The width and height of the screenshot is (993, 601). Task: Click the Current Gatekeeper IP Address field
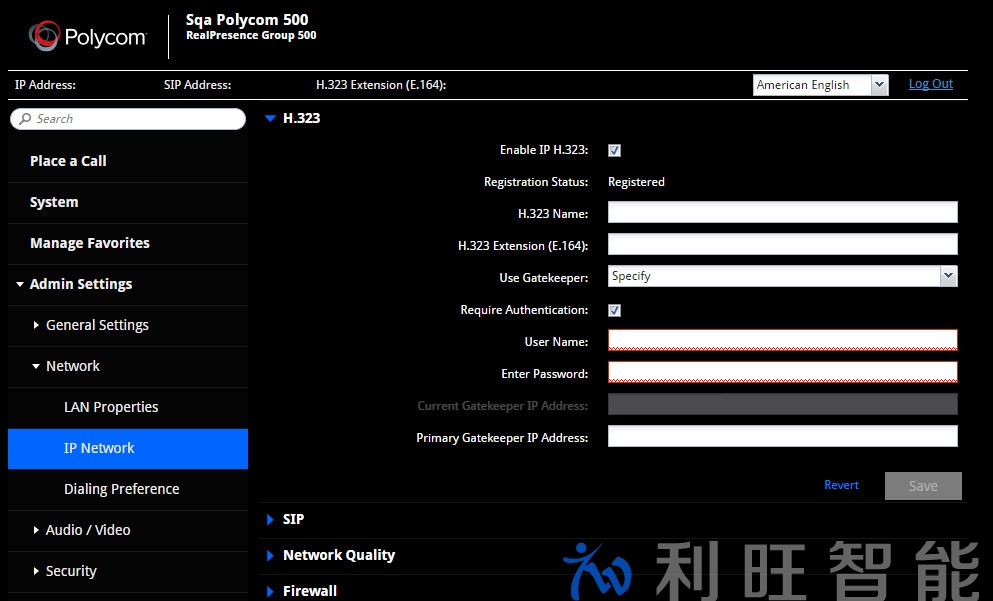point(783,404)
